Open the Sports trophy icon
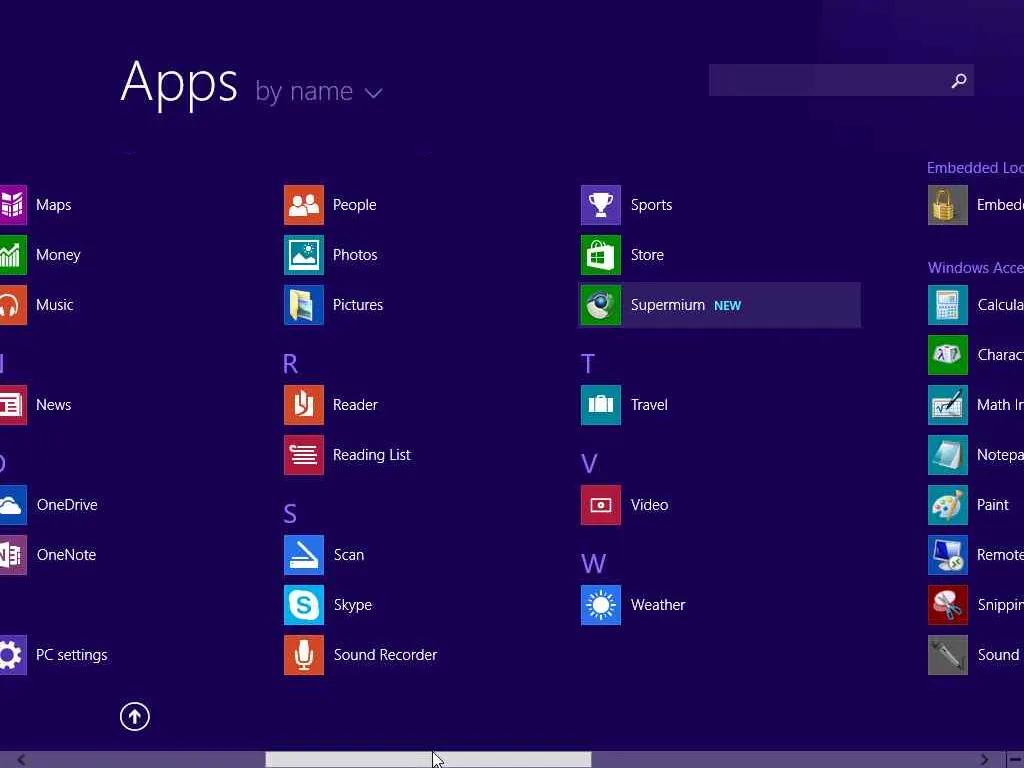The height and width of the screenshot is (768, 1024). coord(601,205)
